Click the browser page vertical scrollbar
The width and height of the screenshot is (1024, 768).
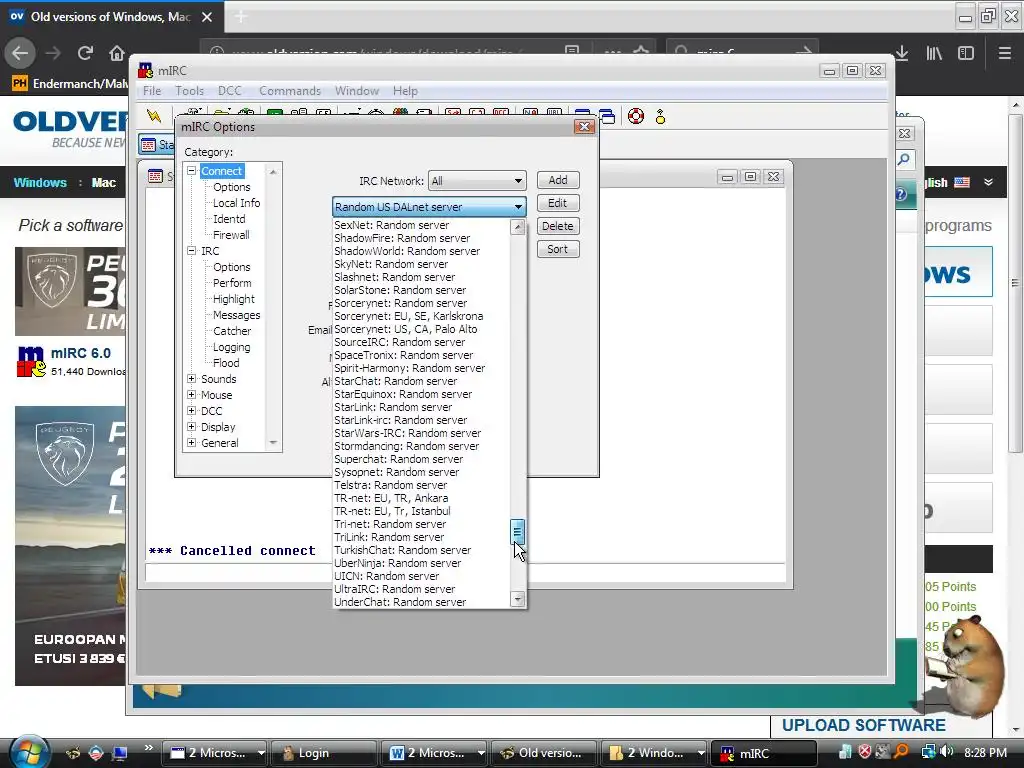1014,283
